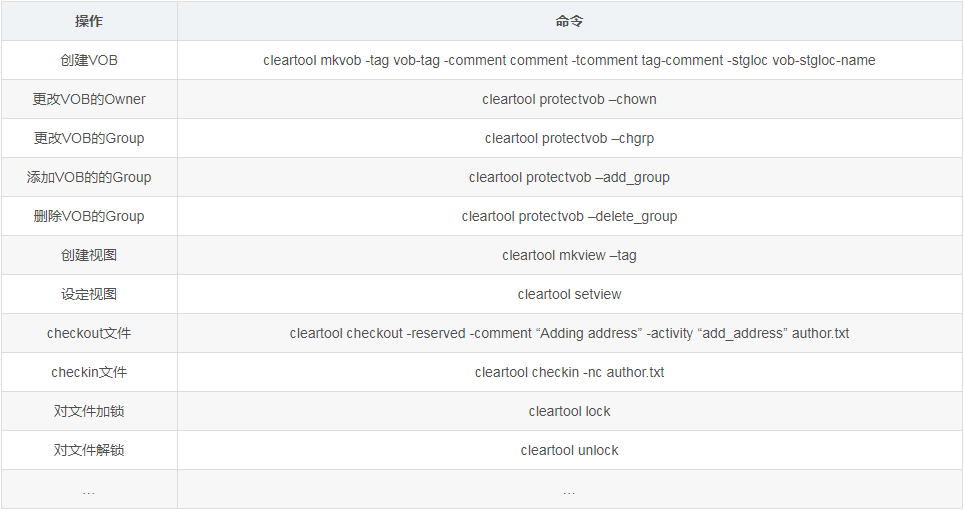Select the 更改VOB的Group cell

89,138
